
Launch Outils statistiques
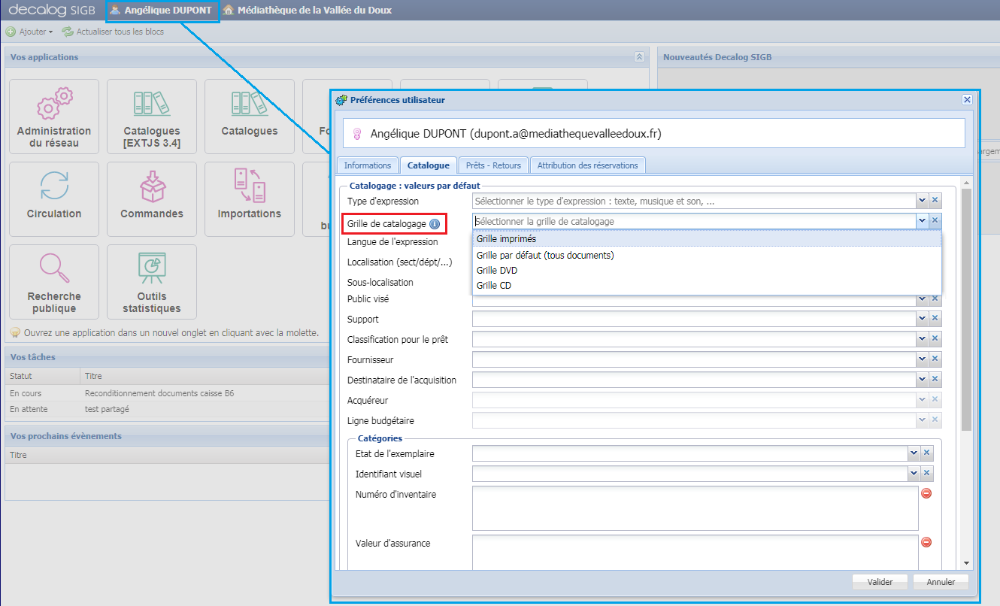click(151, 281)
